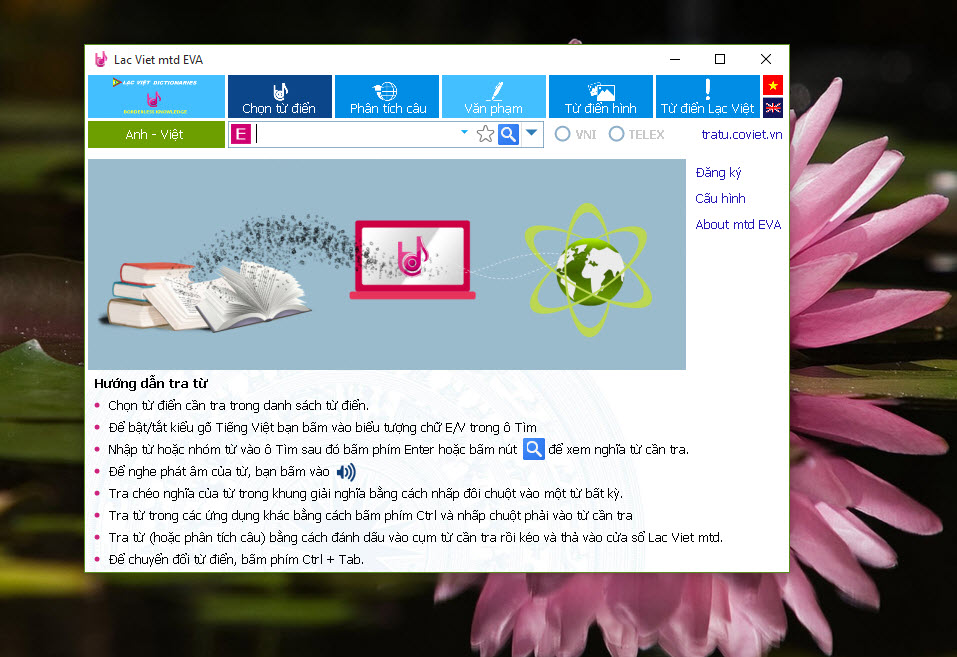Click the Lạc Việt Dictionaries logo
The image size is (957, 657).
click(155, 97)
